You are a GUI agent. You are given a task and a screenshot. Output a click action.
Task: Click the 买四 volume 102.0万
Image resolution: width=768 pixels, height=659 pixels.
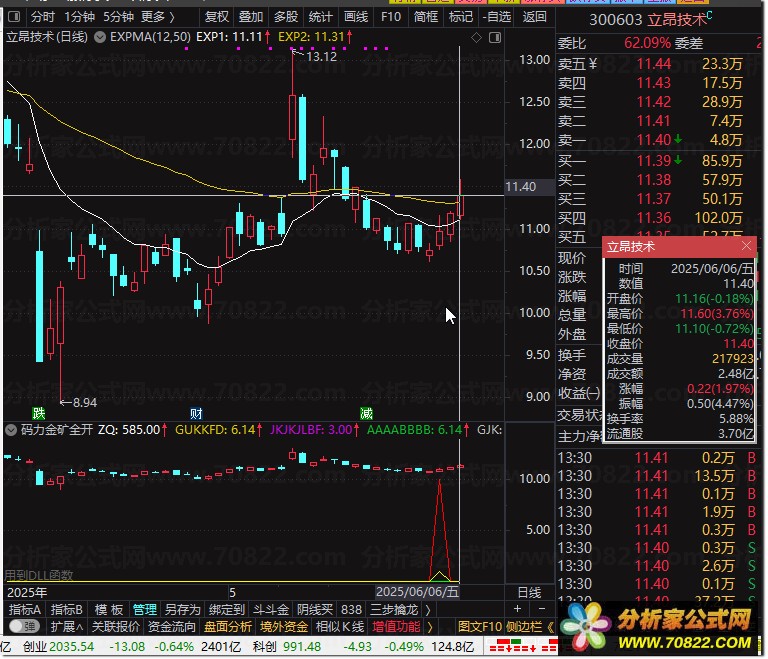tap(718, 218)
